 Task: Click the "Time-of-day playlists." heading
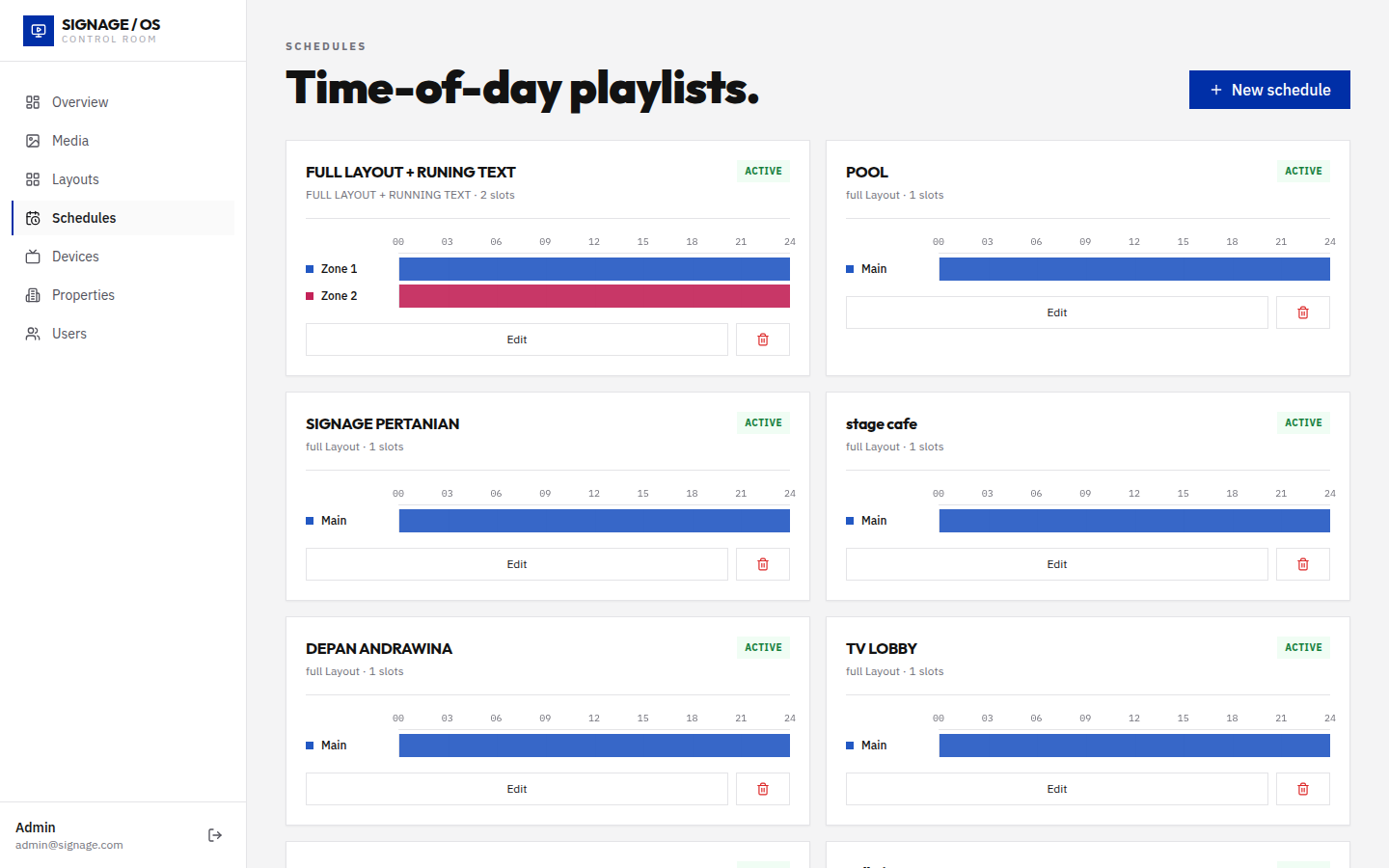(x=523, y=89)
